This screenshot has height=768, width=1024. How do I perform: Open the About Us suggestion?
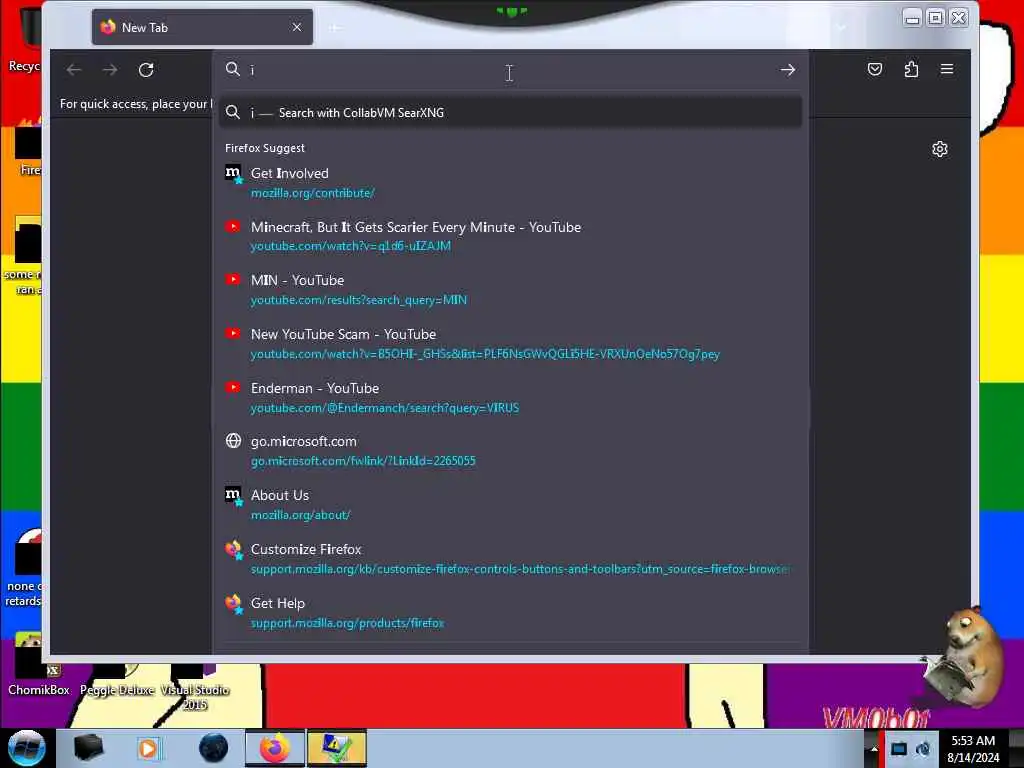[511, 505]
